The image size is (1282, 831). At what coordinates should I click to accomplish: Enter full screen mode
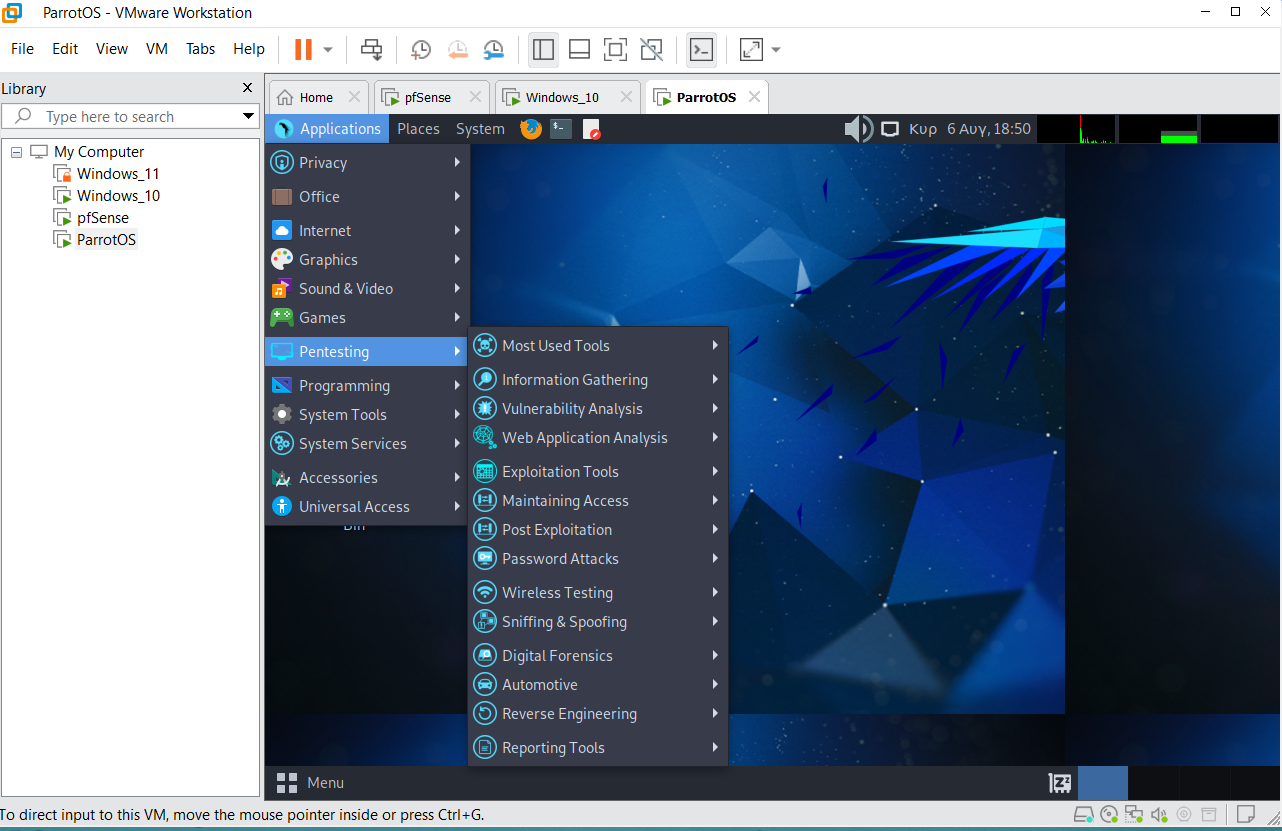(x=615, y=49)
